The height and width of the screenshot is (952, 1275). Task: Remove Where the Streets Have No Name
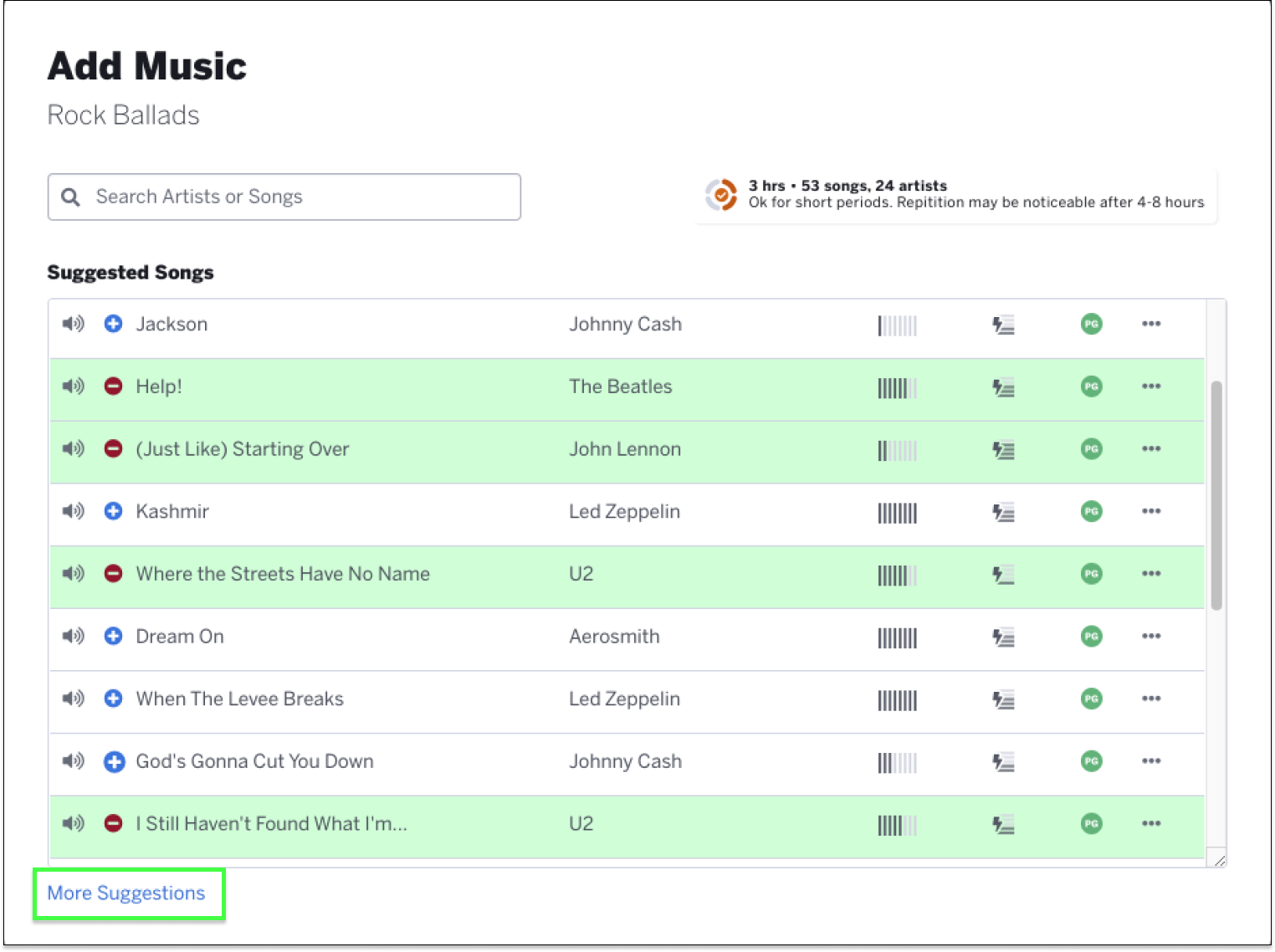point(114,574)
